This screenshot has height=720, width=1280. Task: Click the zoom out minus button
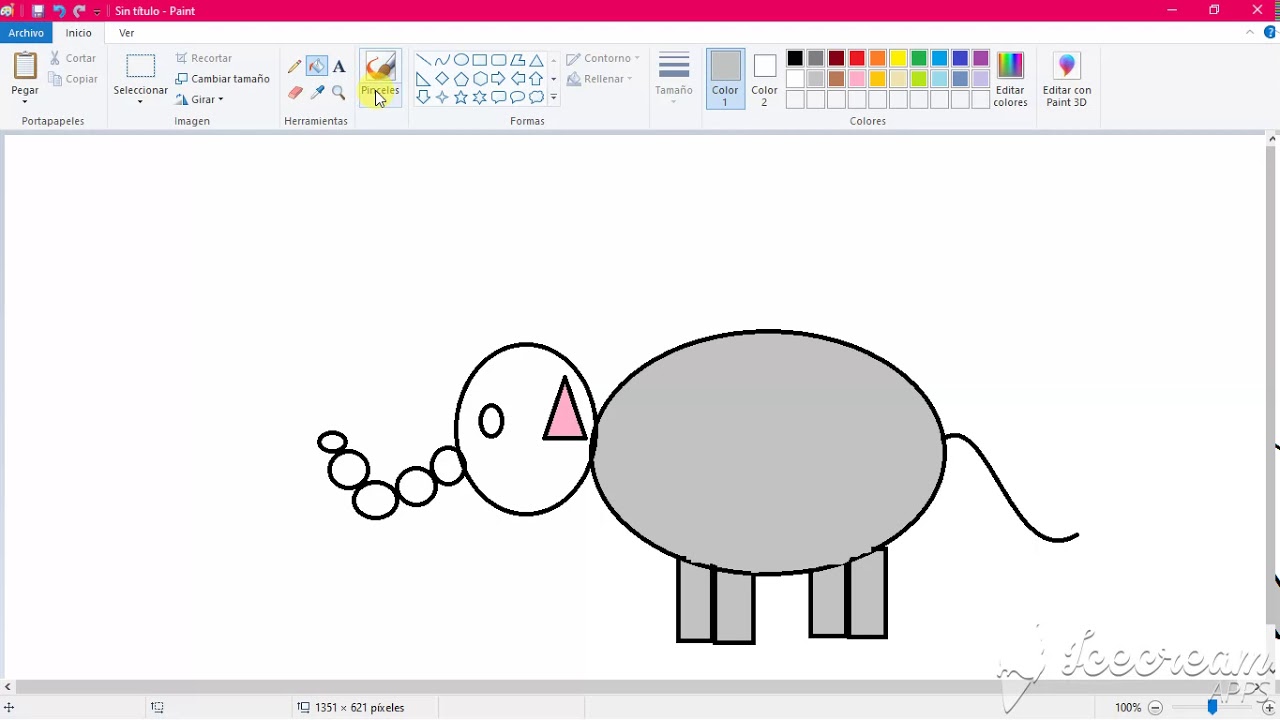1155,707
